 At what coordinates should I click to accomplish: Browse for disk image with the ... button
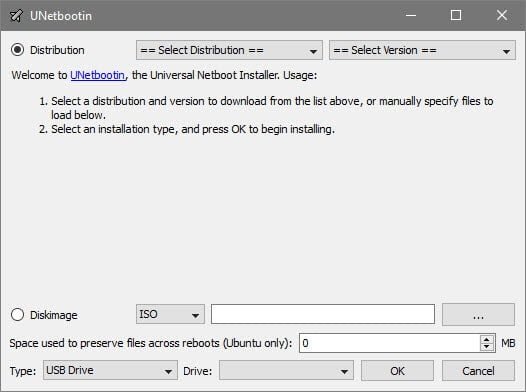click(478, 315)
